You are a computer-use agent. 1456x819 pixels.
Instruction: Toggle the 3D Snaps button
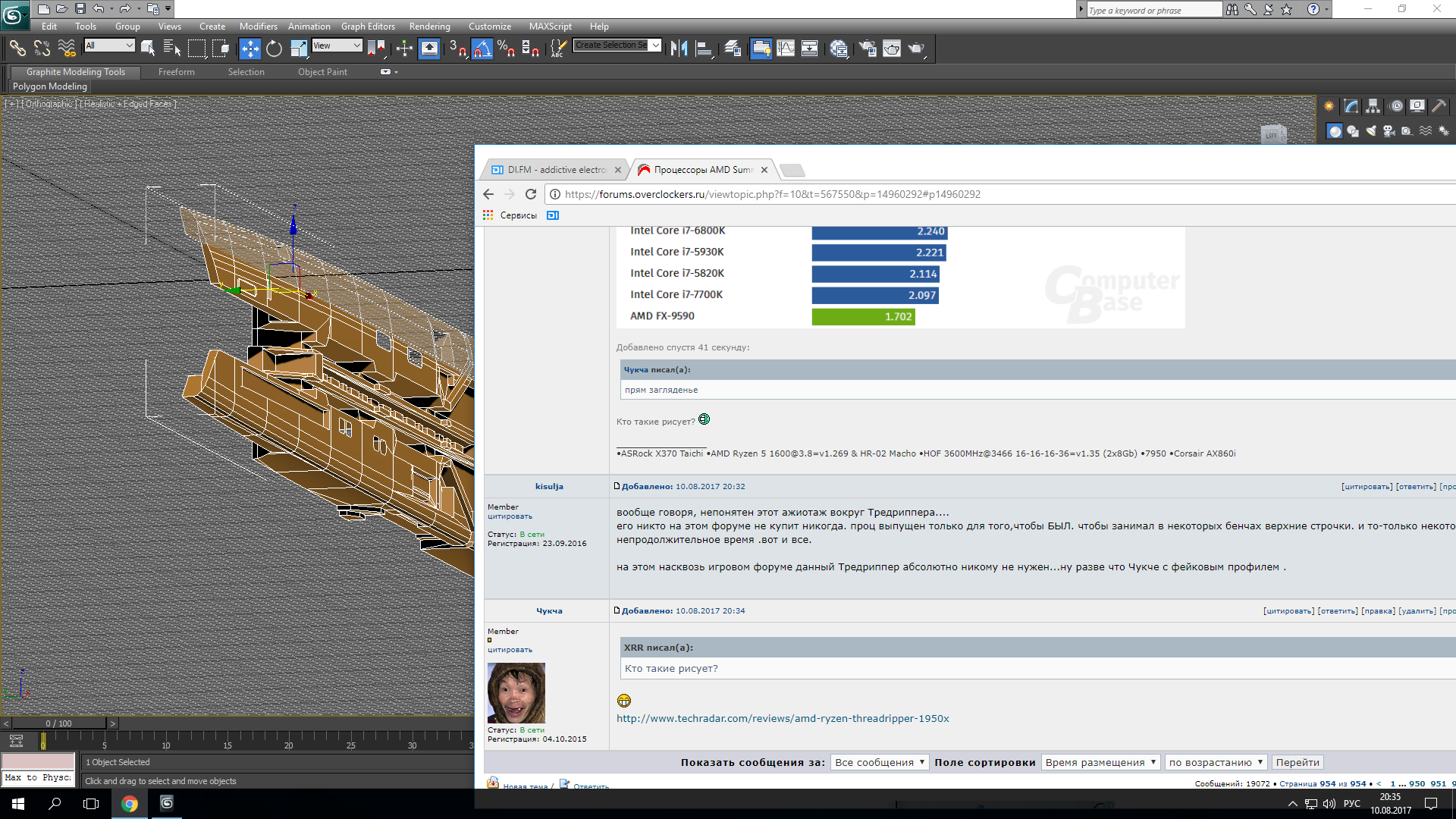point(457,49)
